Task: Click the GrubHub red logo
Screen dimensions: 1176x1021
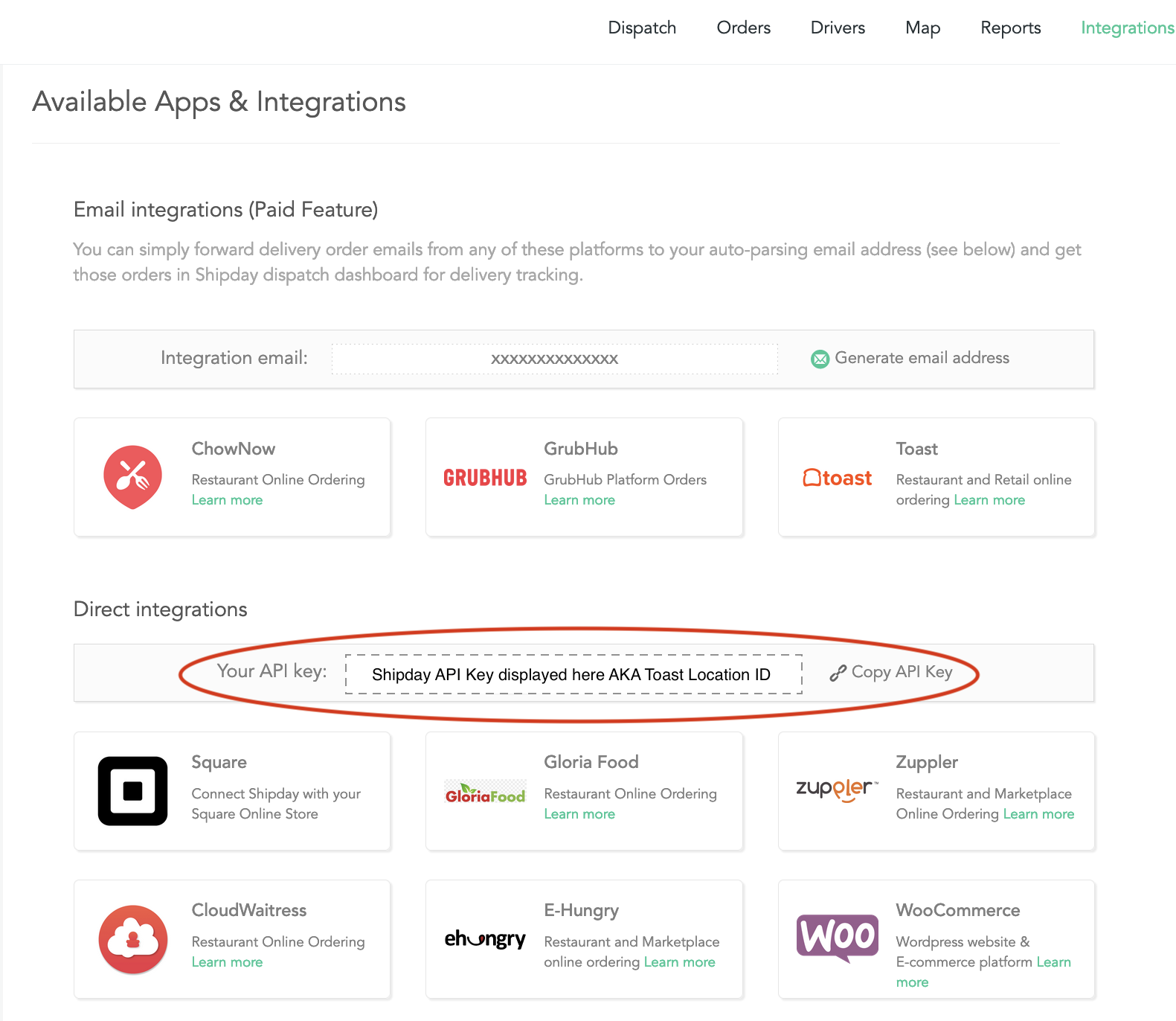Action: click(x=485, y=478)
